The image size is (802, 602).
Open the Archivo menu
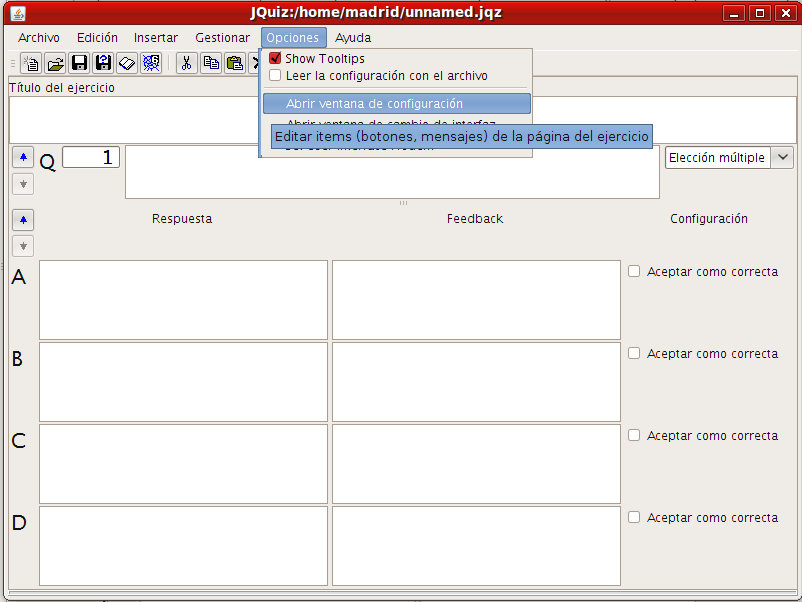[x=39, y=38]
